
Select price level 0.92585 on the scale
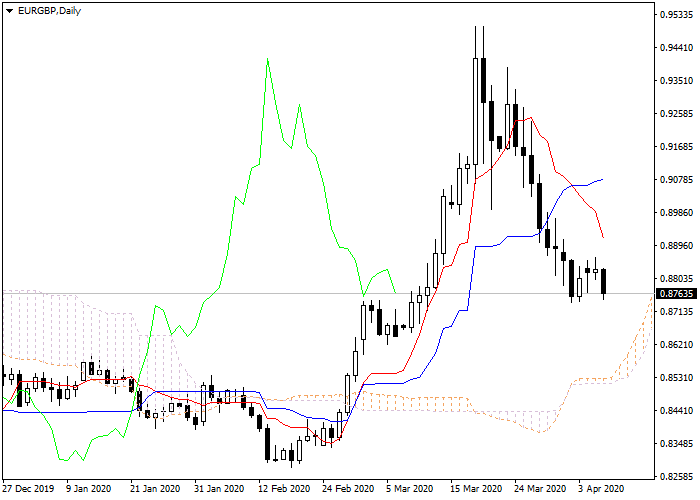coord(676,114)
